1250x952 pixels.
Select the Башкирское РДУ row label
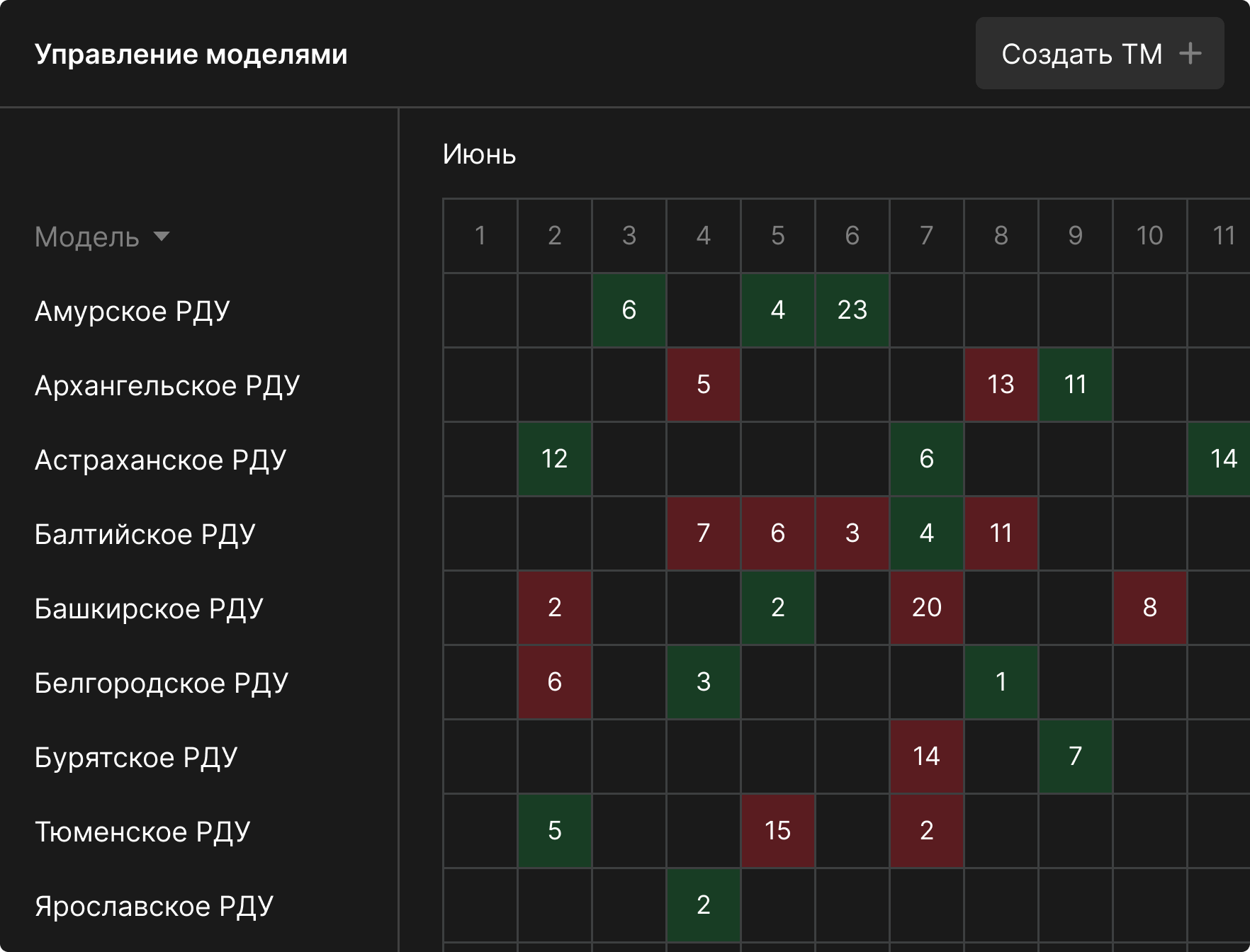click(149, 608)
